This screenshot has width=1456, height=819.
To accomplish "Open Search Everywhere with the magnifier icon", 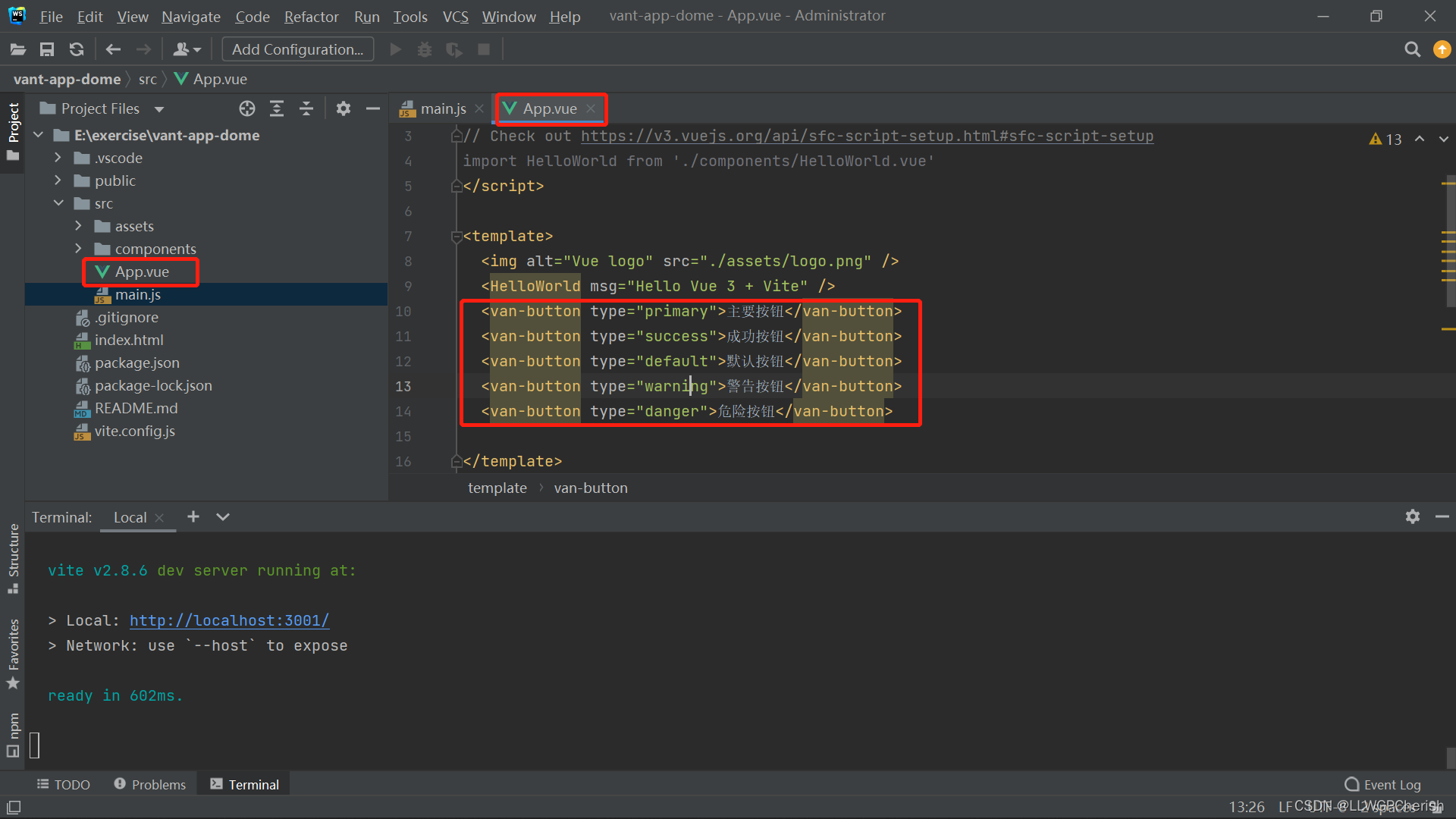I will (1412, 49).
